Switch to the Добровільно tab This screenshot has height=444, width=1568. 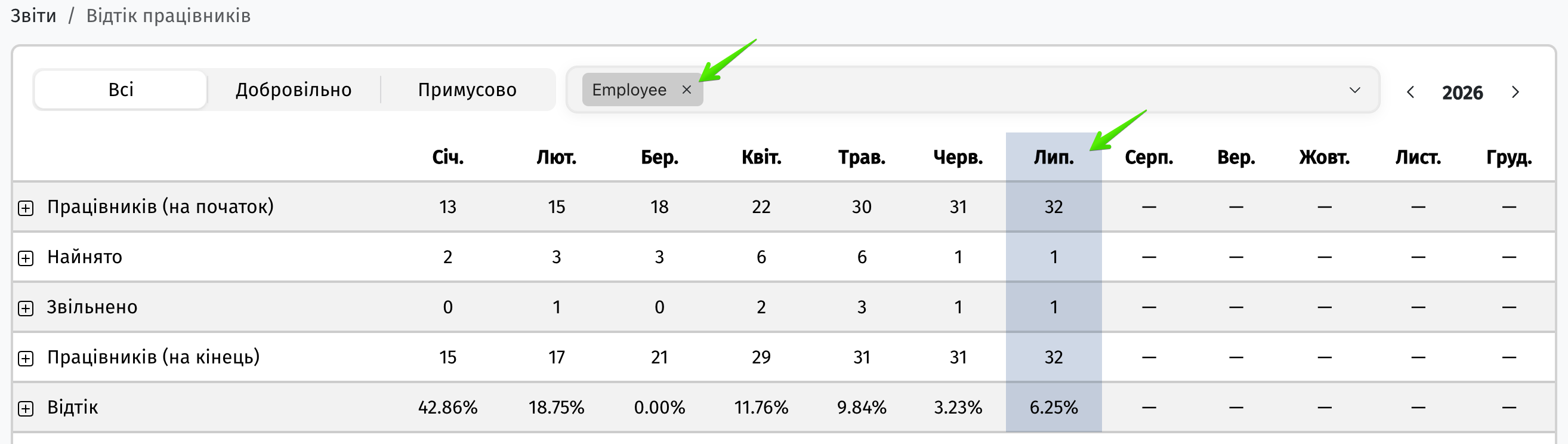click(x=294, y=90)
